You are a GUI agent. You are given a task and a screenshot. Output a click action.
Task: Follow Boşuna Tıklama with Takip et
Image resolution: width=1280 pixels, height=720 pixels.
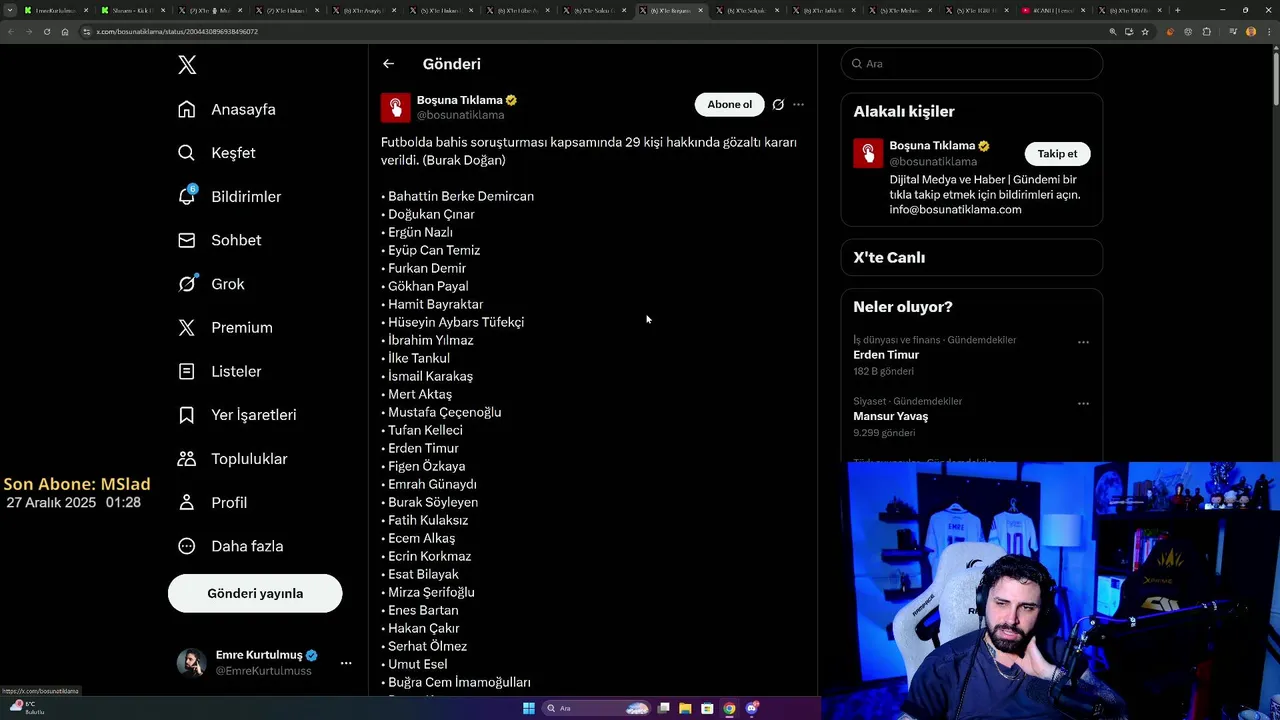1057,153
